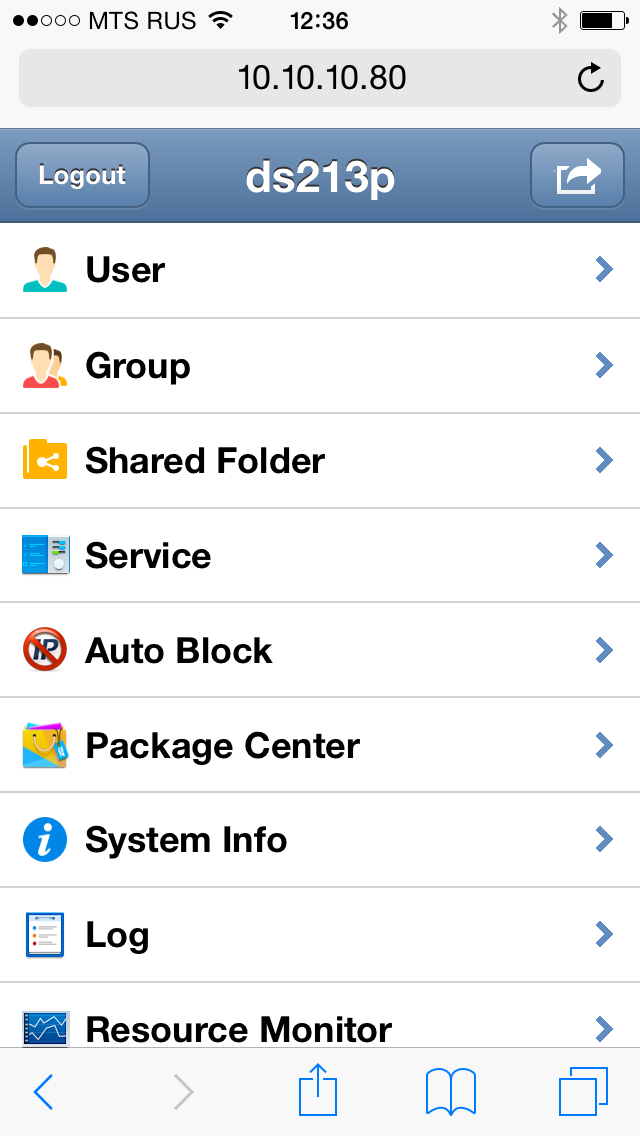
Task: Open Safari bookmarks book icon
Action: (x=450, y=1092)
